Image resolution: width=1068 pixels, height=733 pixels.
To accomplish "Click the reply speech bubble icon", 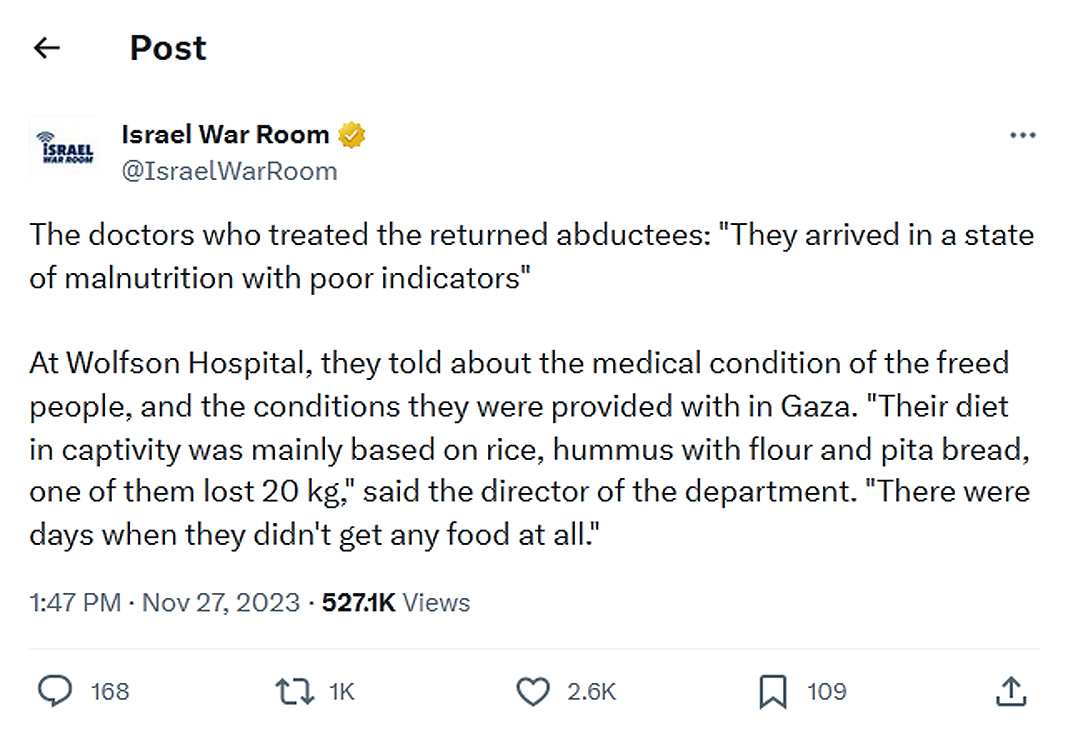I will [x=54, y=691].
